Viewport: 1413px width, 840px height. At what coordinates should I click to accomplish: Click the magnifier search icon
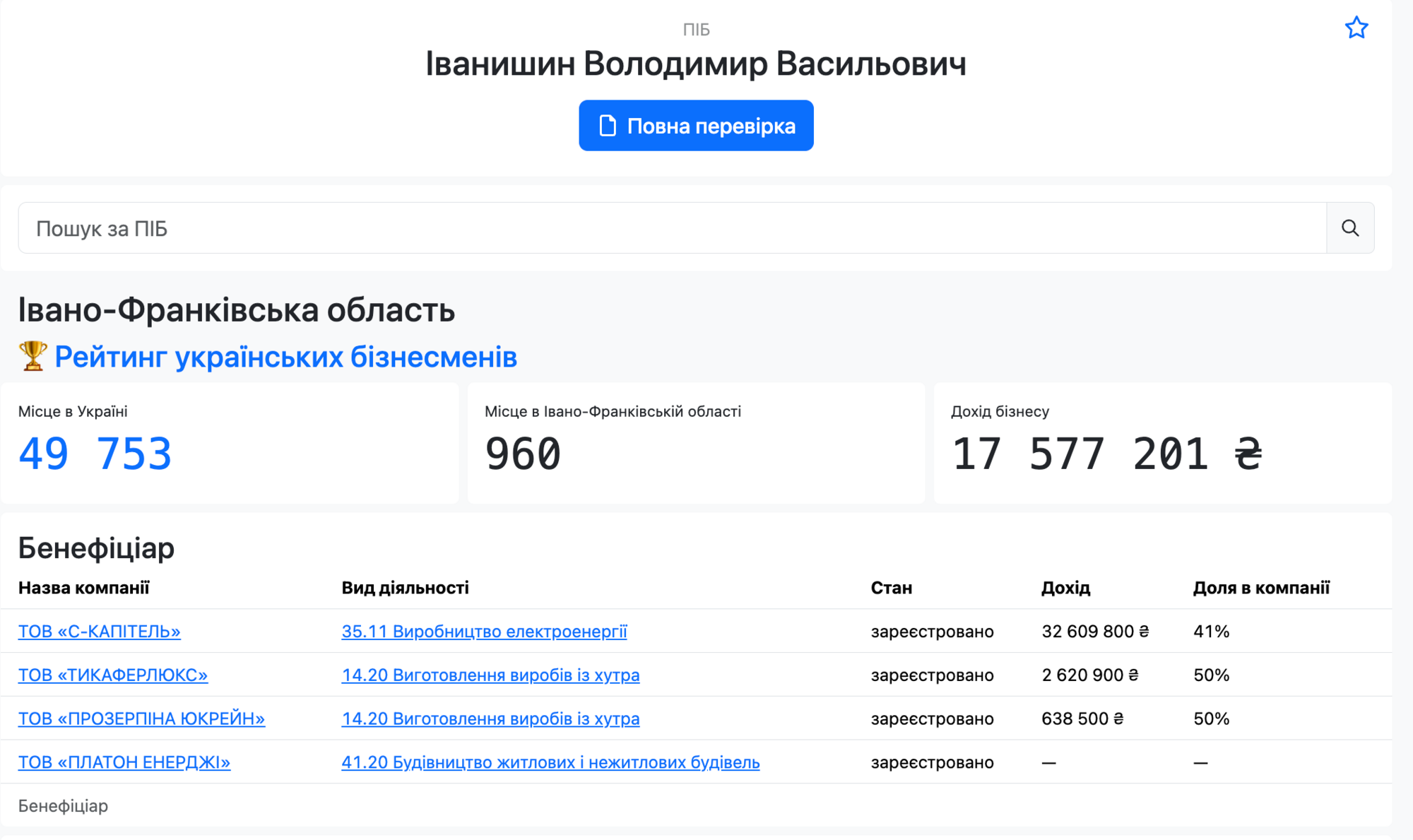point(1350,227)
